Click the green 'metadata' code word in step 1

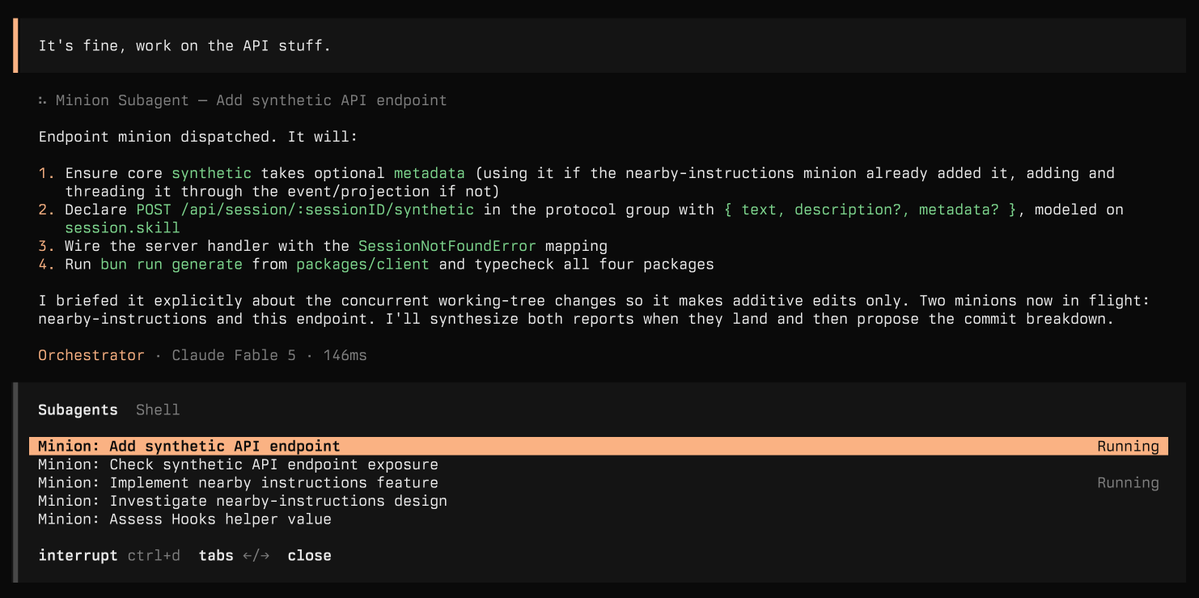(x=430, y=174)
